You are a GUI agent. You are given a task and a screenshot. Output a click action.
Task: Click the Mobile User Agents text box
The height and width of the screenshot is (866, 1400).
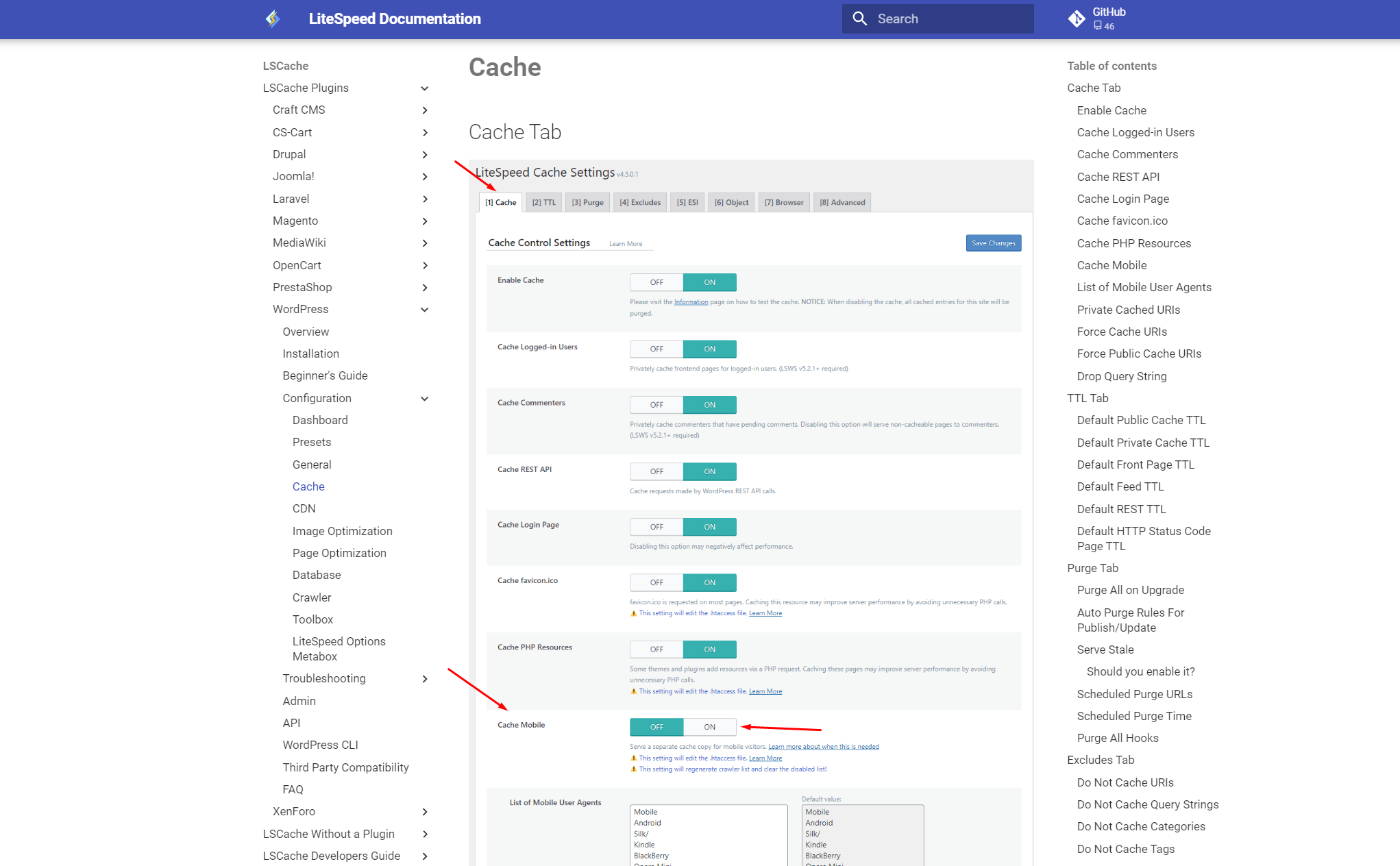[x=709, y=835]
